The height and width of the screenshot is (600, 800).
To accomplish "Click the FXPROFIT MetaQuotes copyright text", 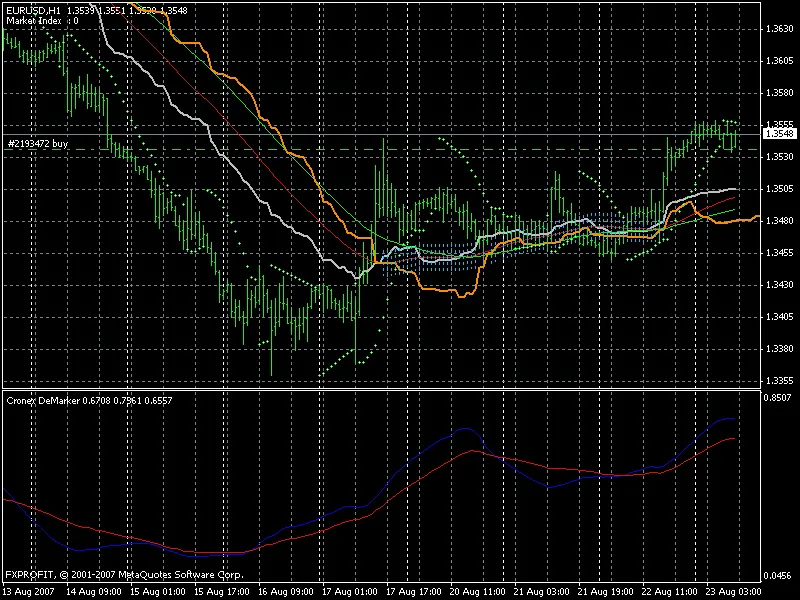I will pos(120,575).
